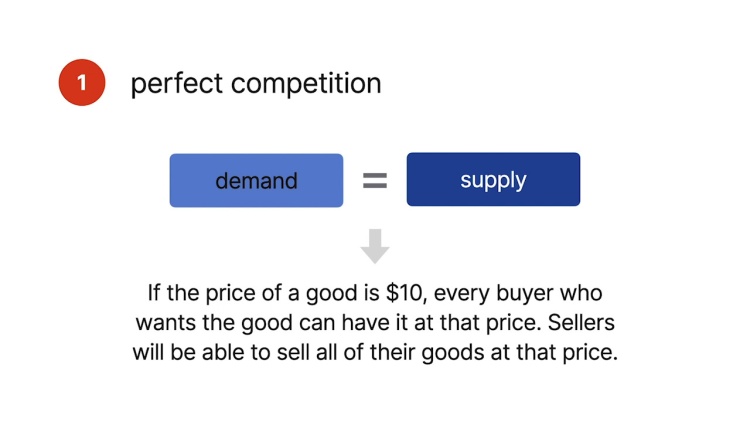
Task: Click the '$10' price in the paragraph
Action: [406, 293]
